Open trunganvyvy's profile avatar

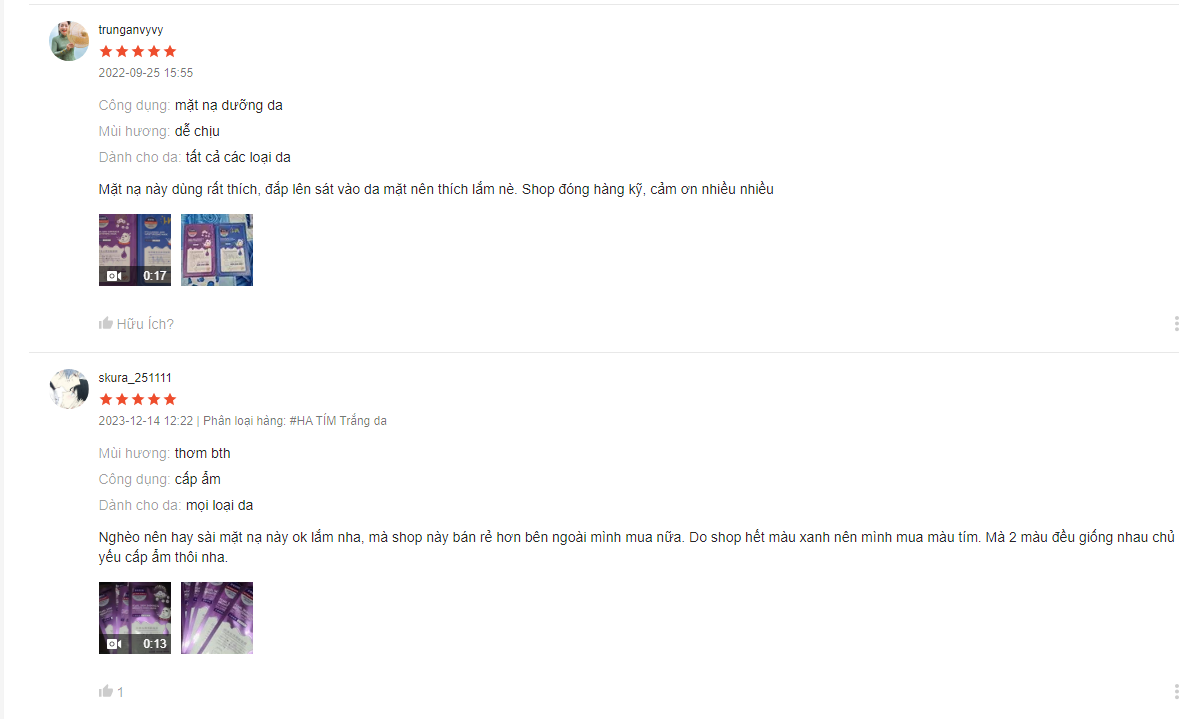[x=69, y=40]
